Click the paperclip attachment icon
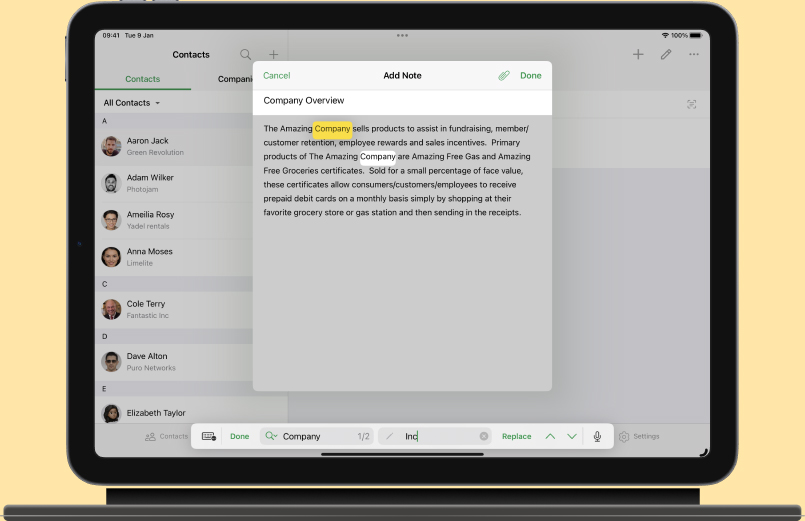This screenshot has height=521, width=805. tap(504, 76)
